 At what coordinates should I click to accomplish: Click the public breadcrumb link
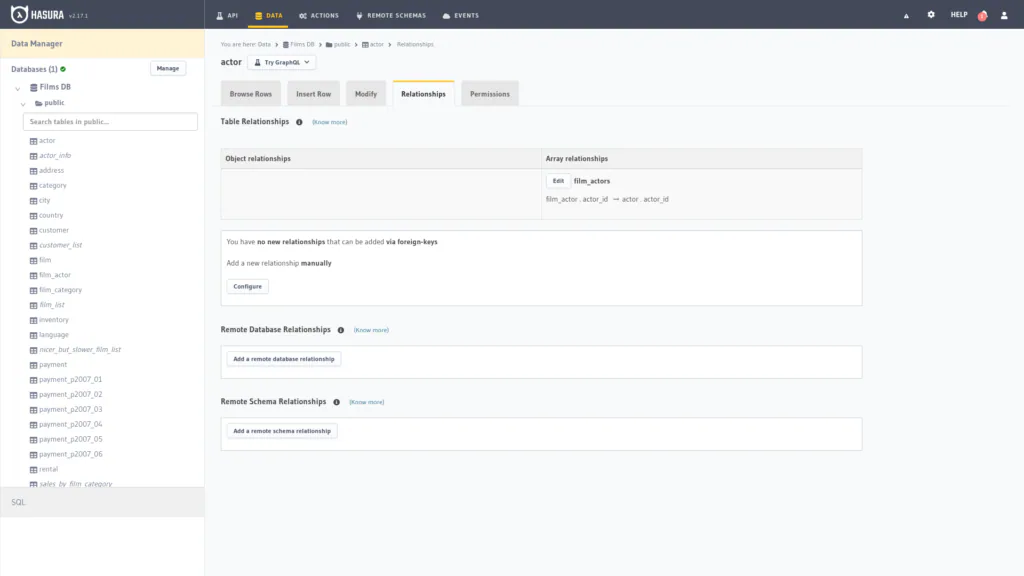coord(338,44)
